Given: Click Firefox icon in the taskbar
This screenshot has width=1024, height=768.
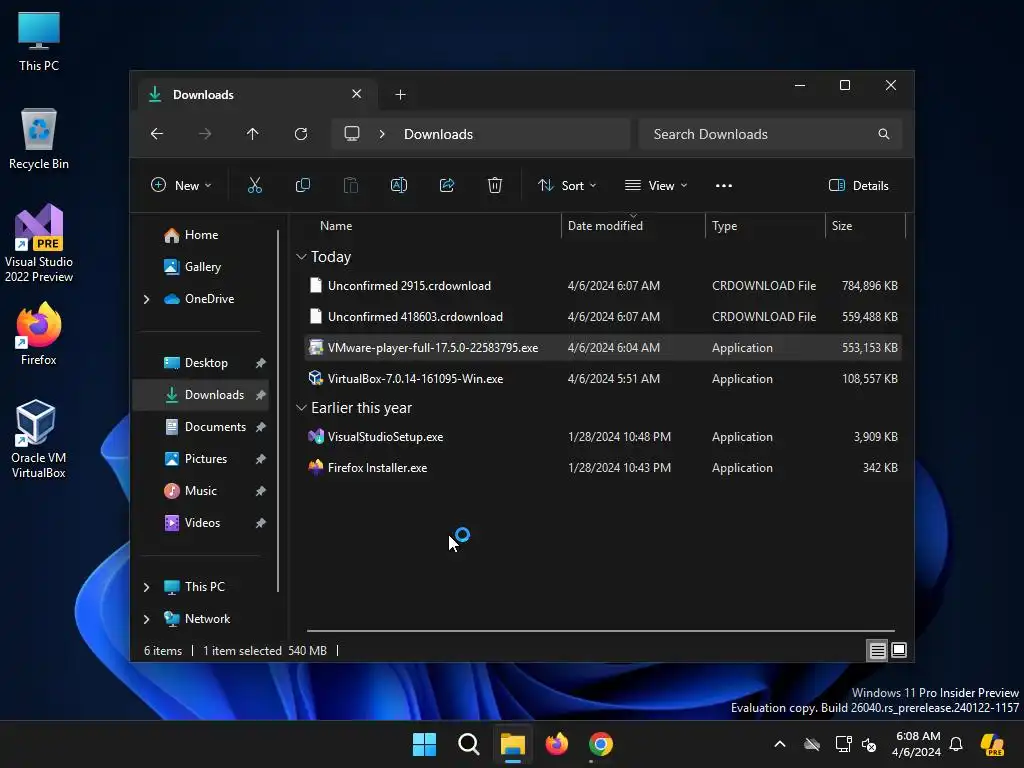Looking at the screenshot, I should pyautogui.click(x=556, y=744).
